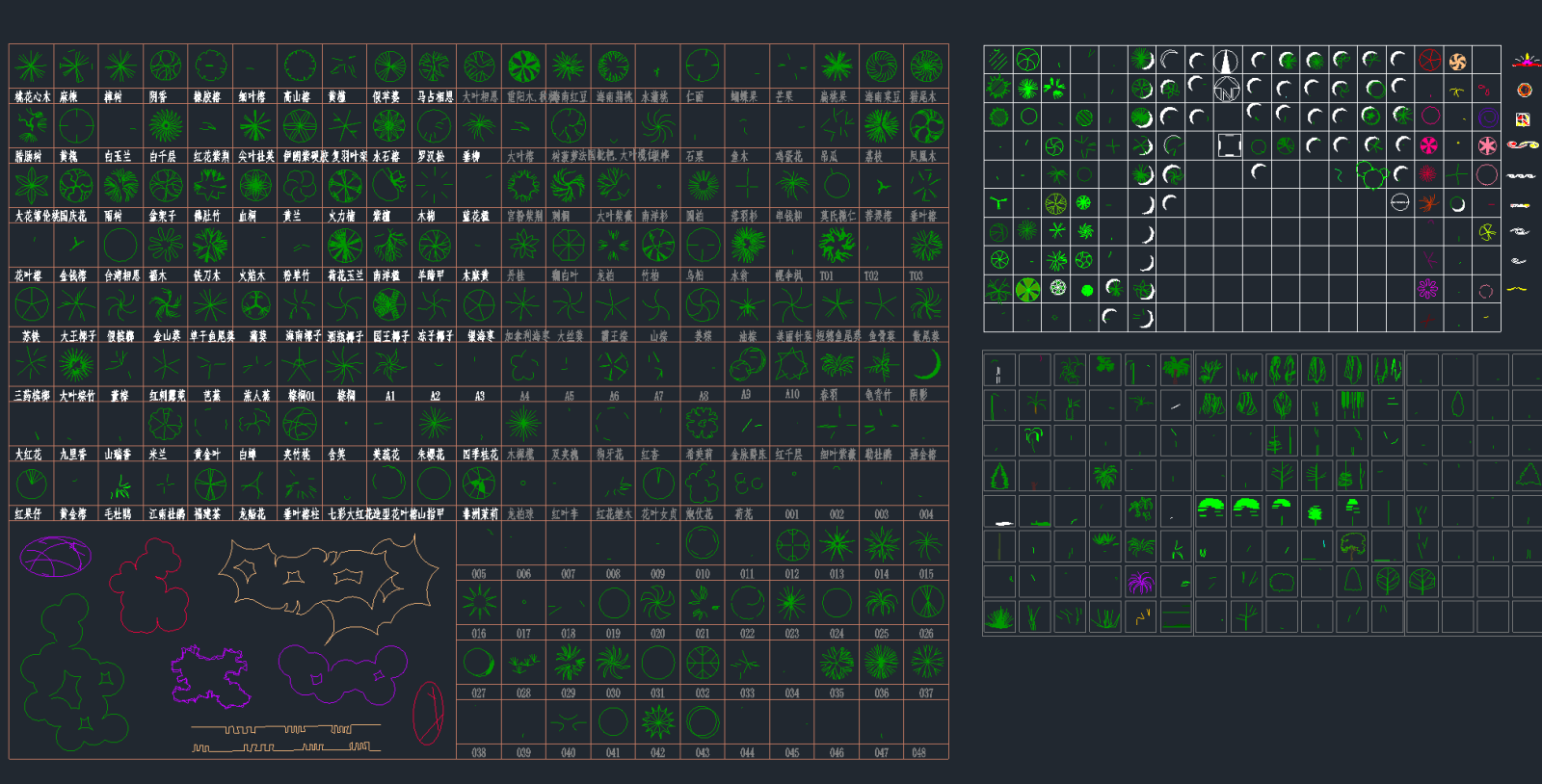Click the 红果仔 shrub symbol
The height and width of the screenshot is (784, 1542).
(31, 484)
